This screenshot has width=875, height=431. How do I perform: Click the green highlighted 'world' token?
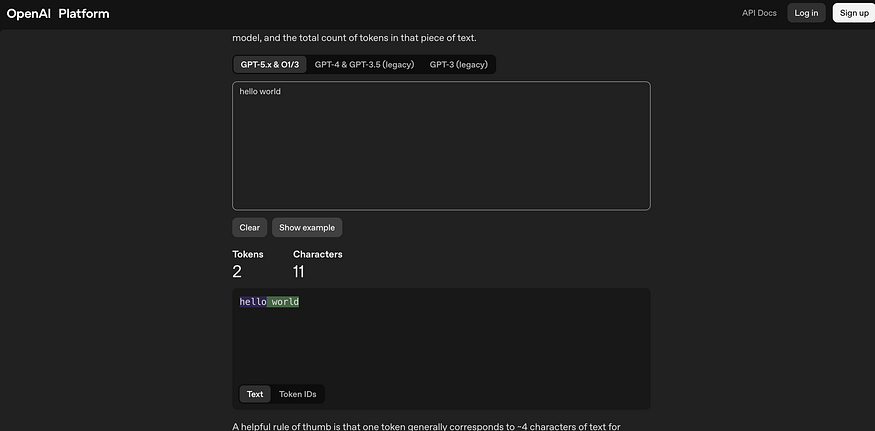click(284, 302)
